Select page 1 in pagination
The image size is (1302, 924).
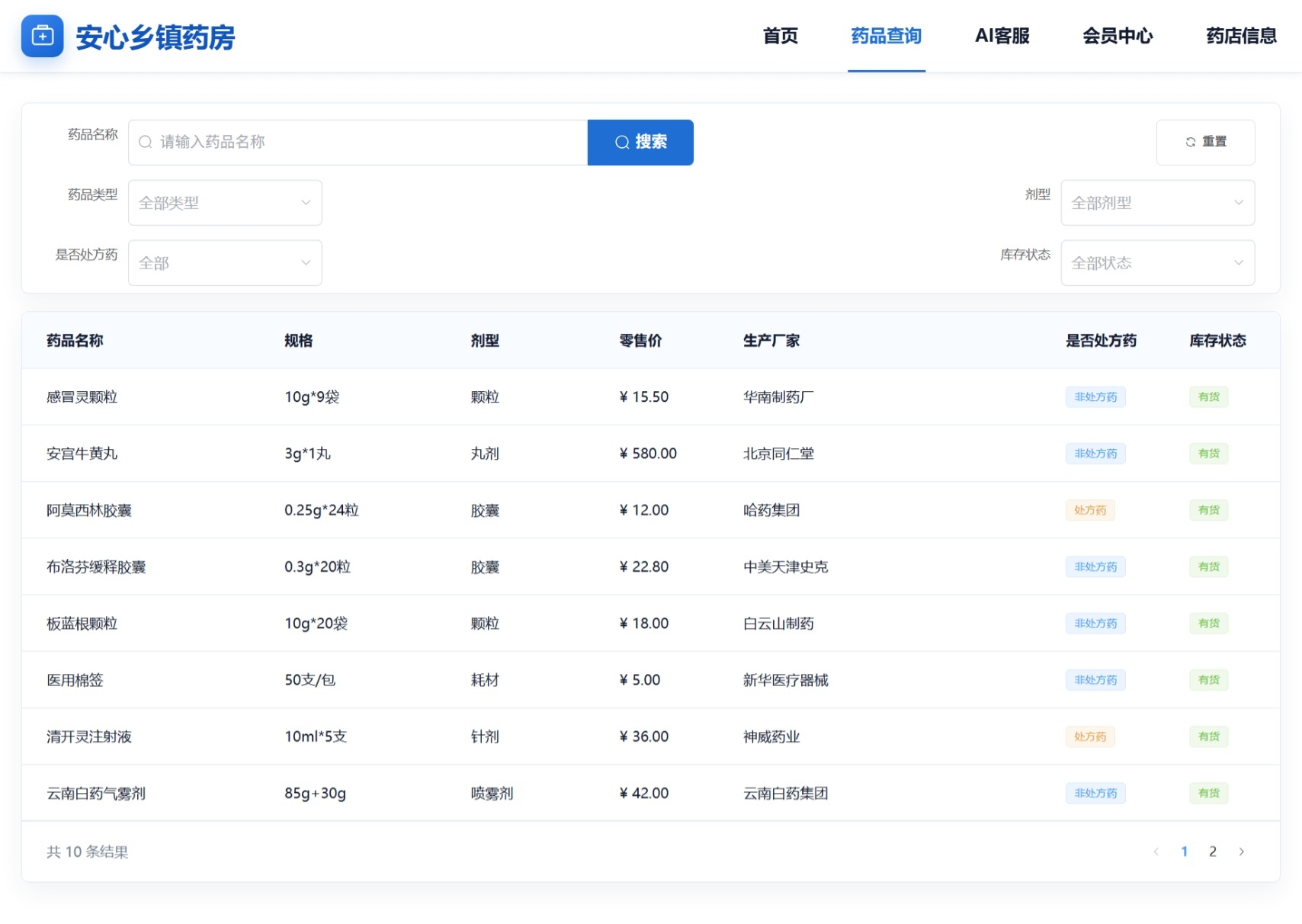(1185, 852)
